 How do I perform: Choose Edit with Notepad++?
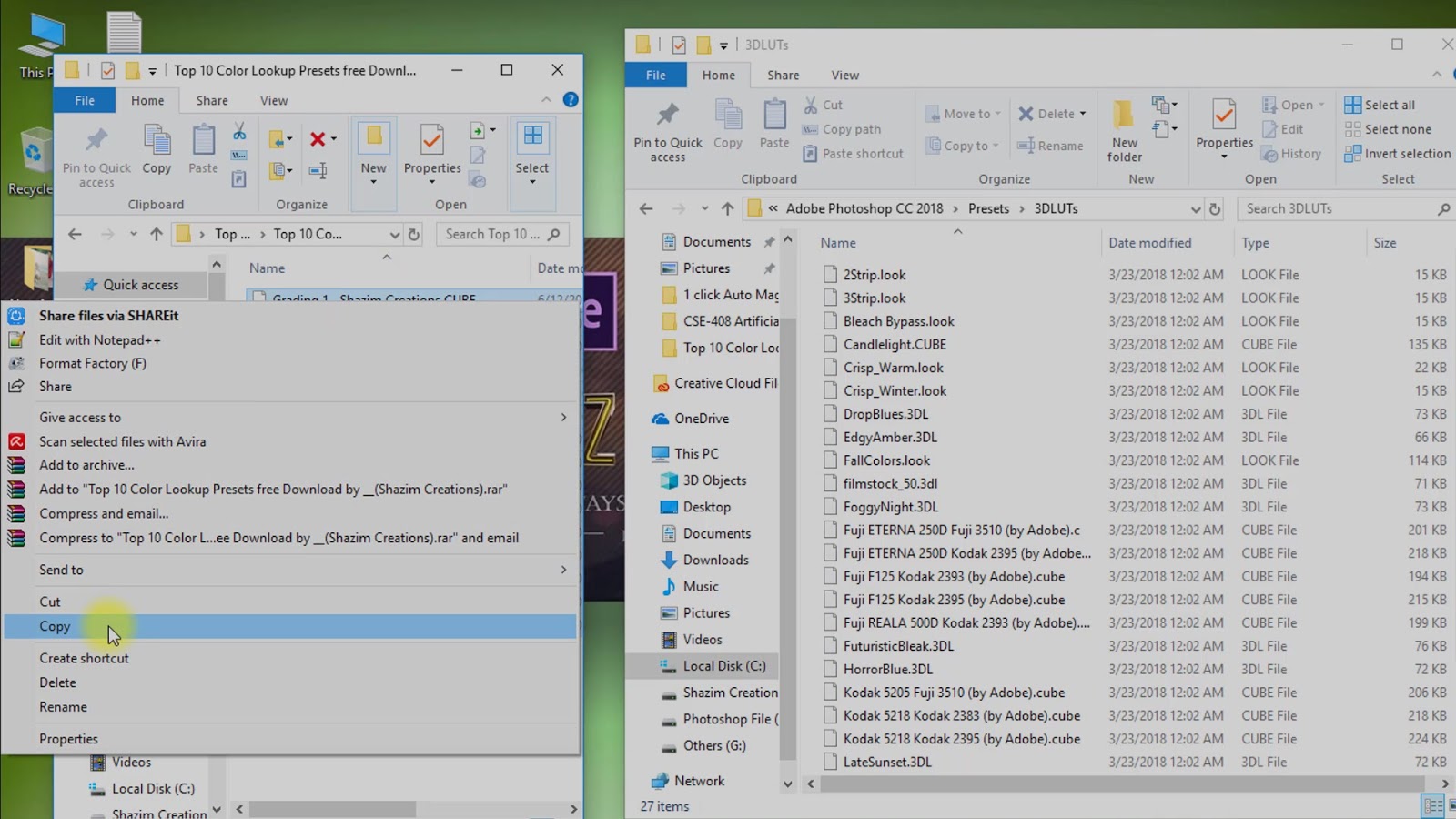(290, 339)
